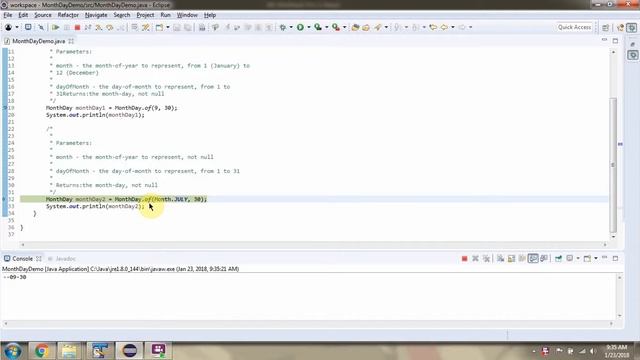The height and width of the screenshot is (360, 640).
Task: Click the External Tools run icon
Action: click(x=336, y=27)
